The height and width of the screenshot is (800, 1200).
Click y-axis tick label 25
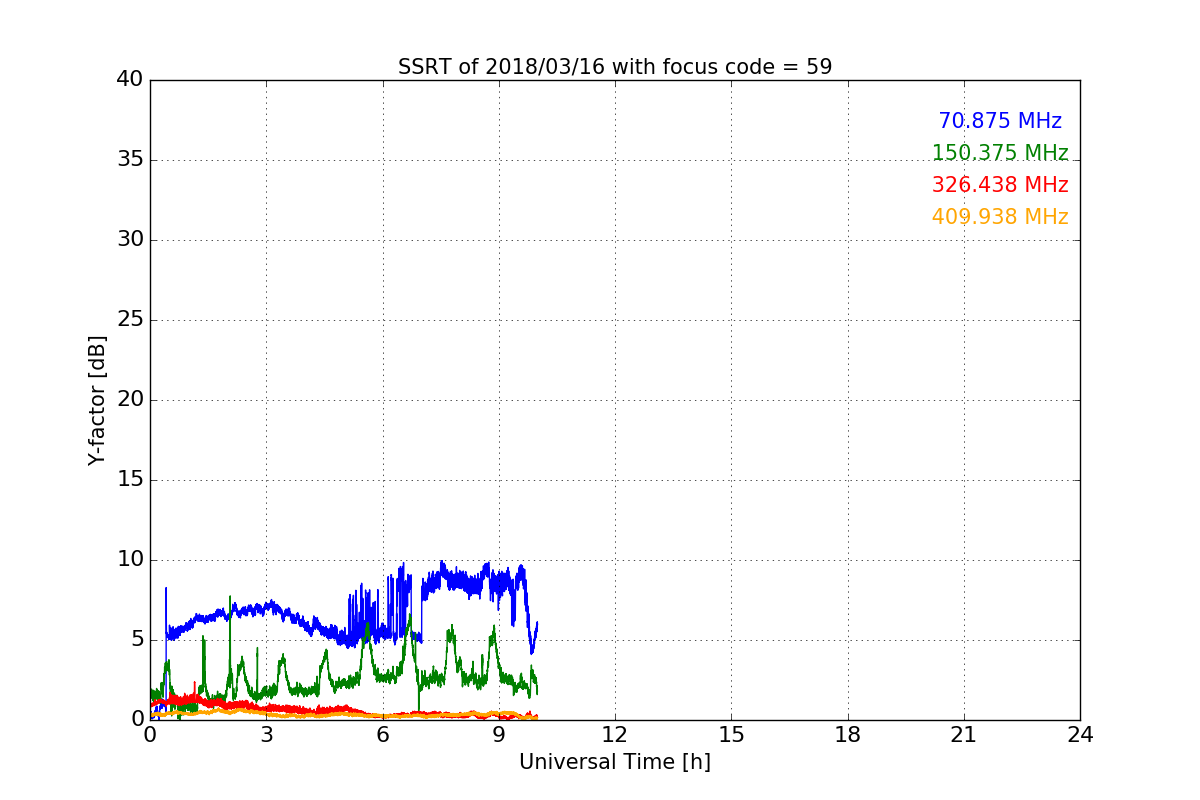tap(130, 320)
